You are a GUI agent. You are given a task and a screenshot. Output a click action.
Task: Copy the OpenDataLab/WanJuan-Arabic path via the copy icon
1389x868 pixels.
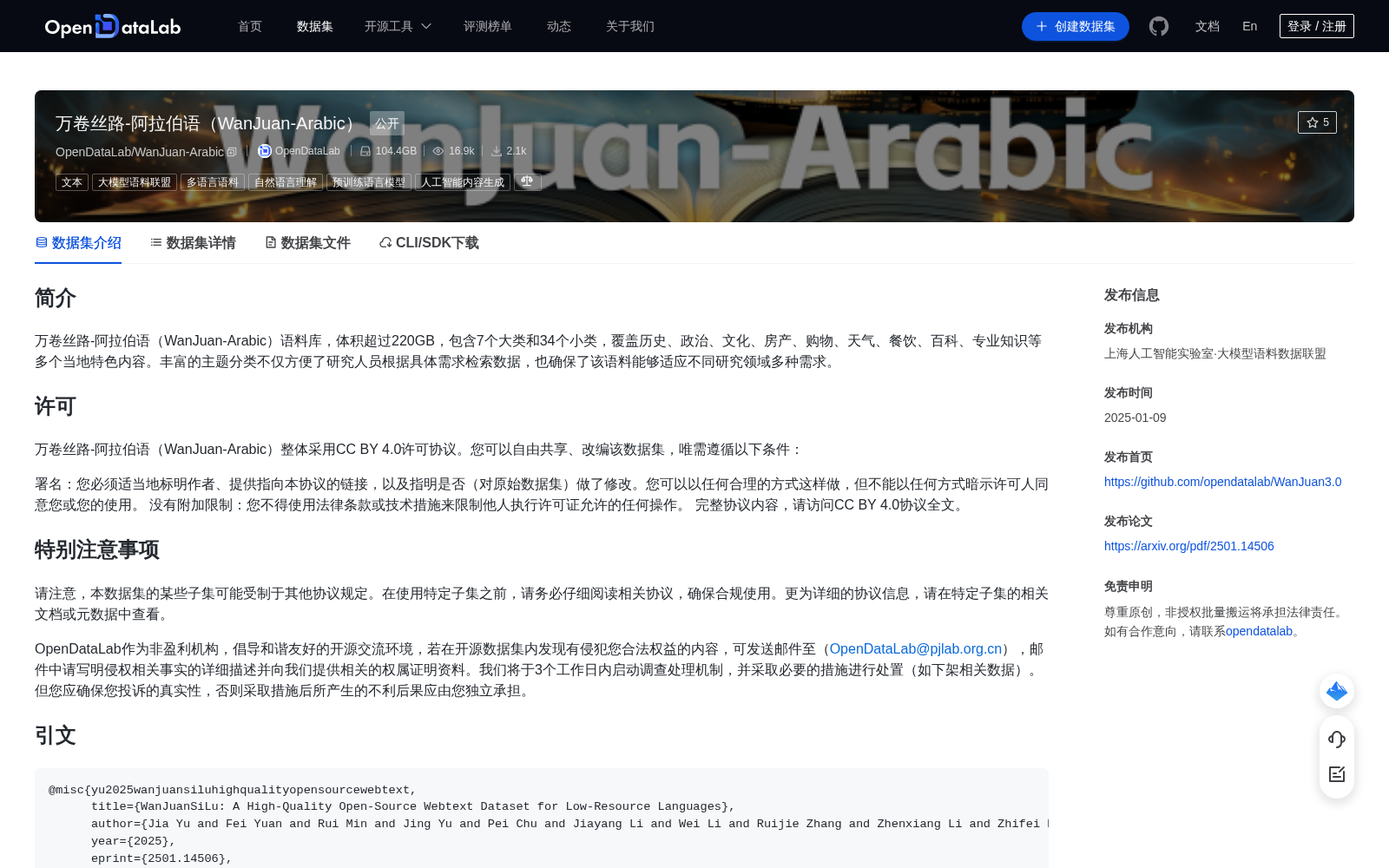coord(232,152)
